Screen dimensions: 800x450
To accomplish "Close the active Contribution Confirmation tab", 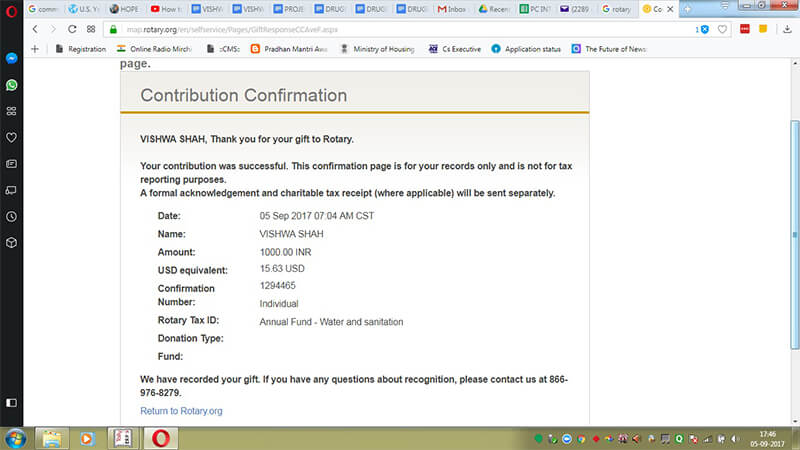I will (670, 9).
